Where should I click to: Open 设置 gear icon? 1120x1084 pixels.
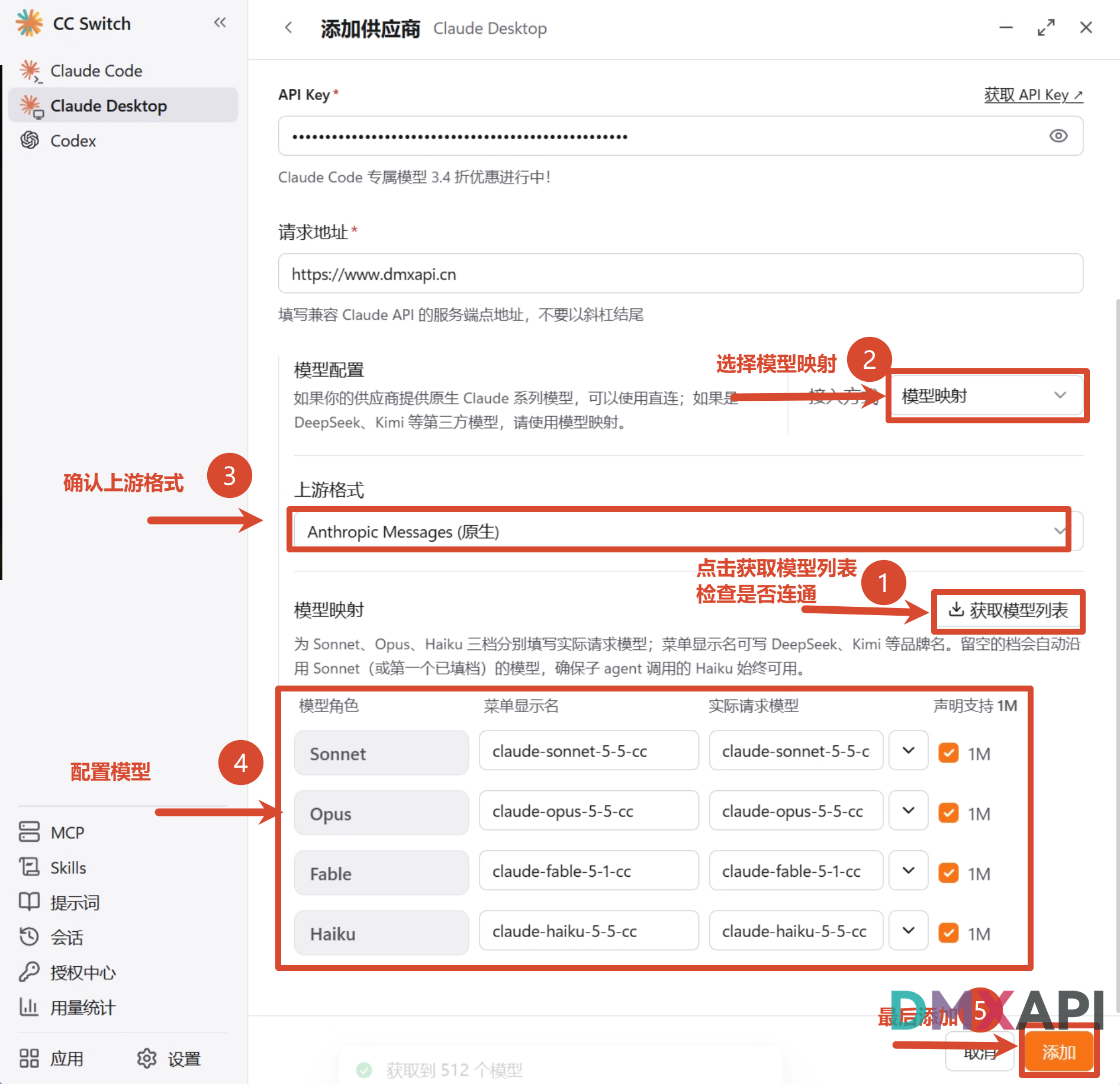[147, 1058]
